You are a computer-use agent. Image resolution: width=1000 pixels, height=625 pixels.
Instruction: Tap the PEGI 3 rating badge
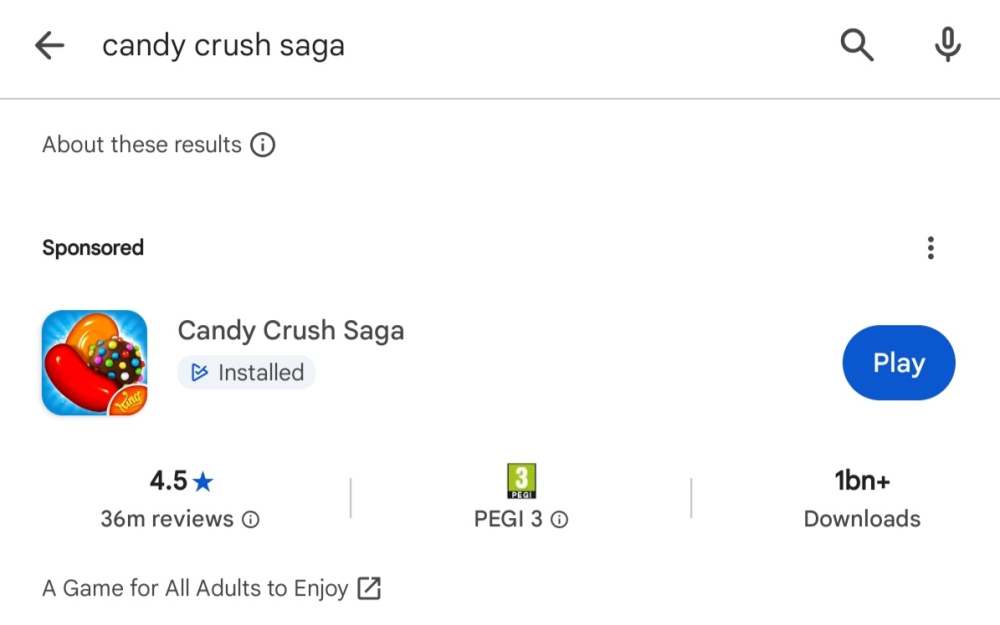click(521, 481)
